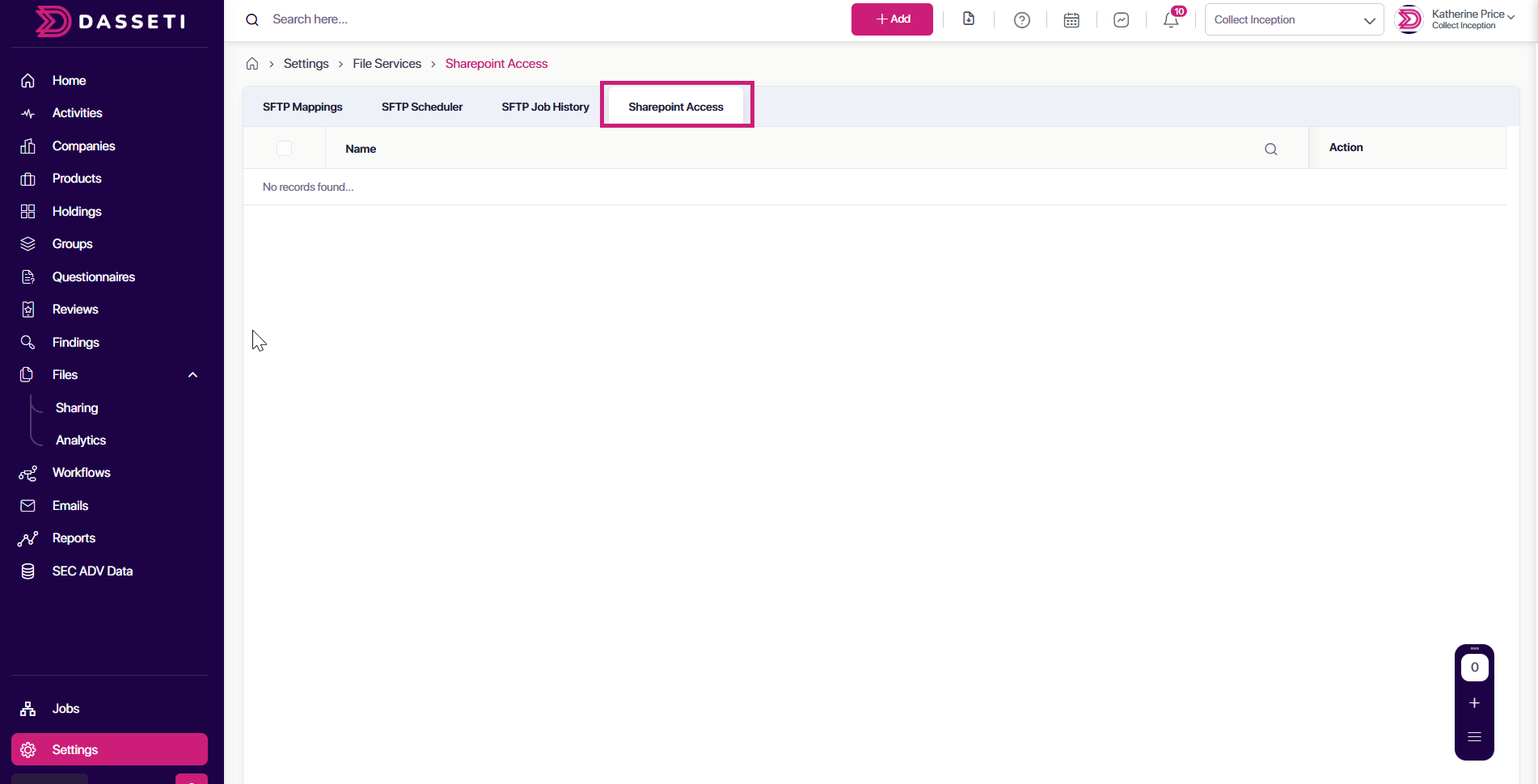Screen dimensions: 1538x784
Task: Go to the Settings breadcrumb link
Action: (306, 64)
